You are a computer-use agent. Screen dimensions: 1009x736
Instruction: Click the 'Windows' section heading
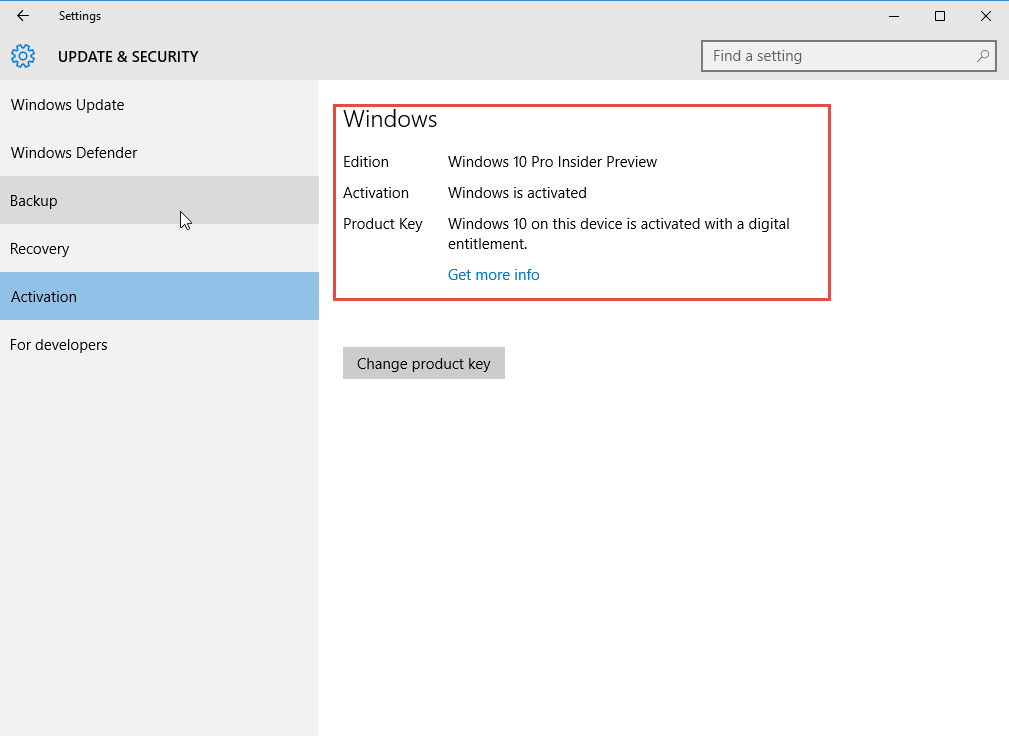pyautogui.click(x=390, y=120)
